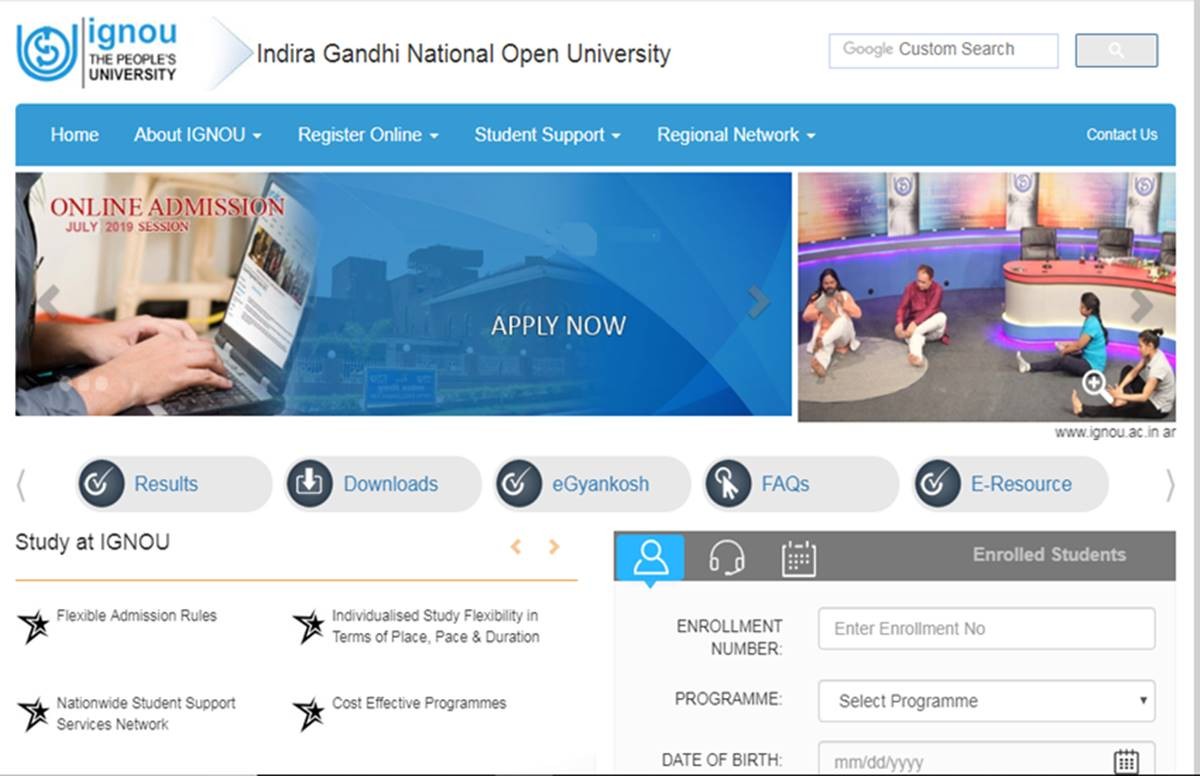Screen dimensions: 1200x776
Task: Open the Select Programme dropdown
Action: pos(986,701)
